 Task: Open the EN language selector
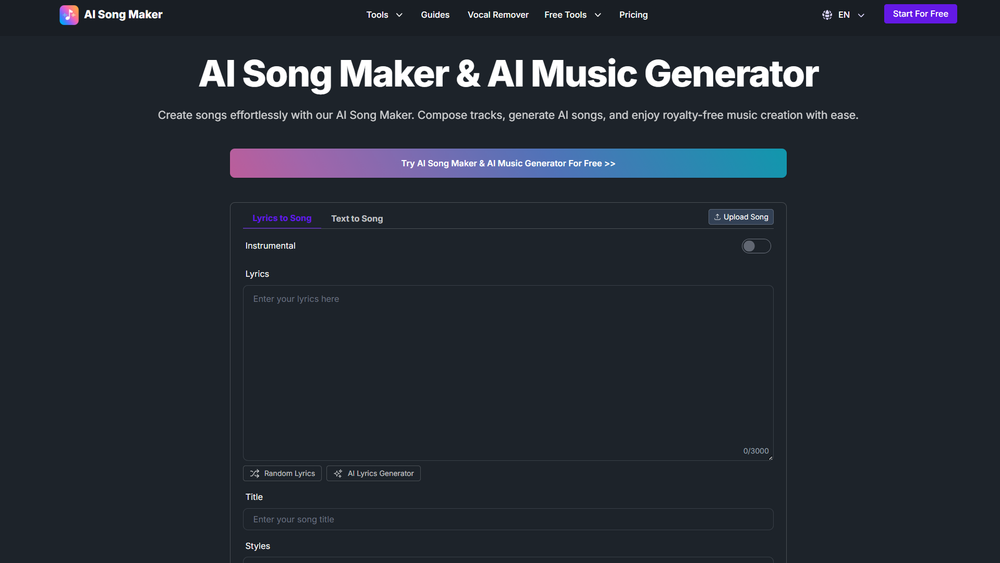click(843, 15)
